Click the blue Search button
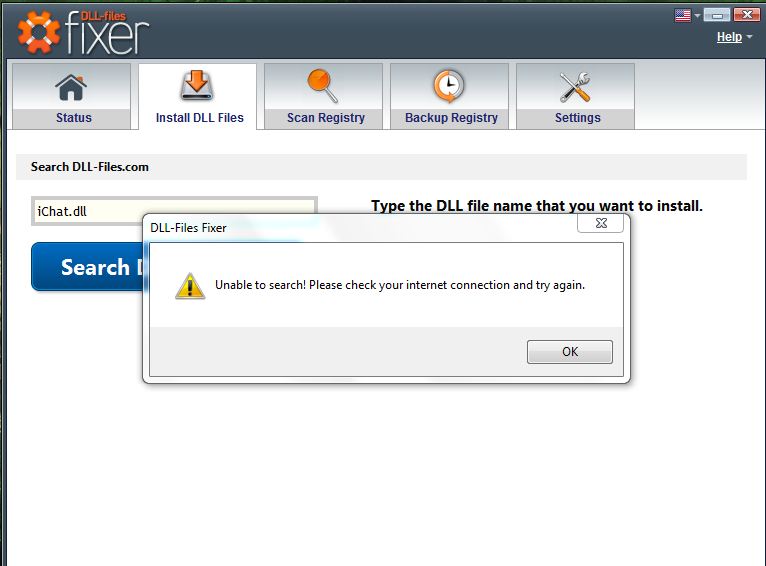The width and height of the screenshot is (766, 566). (x=87, y=267)
